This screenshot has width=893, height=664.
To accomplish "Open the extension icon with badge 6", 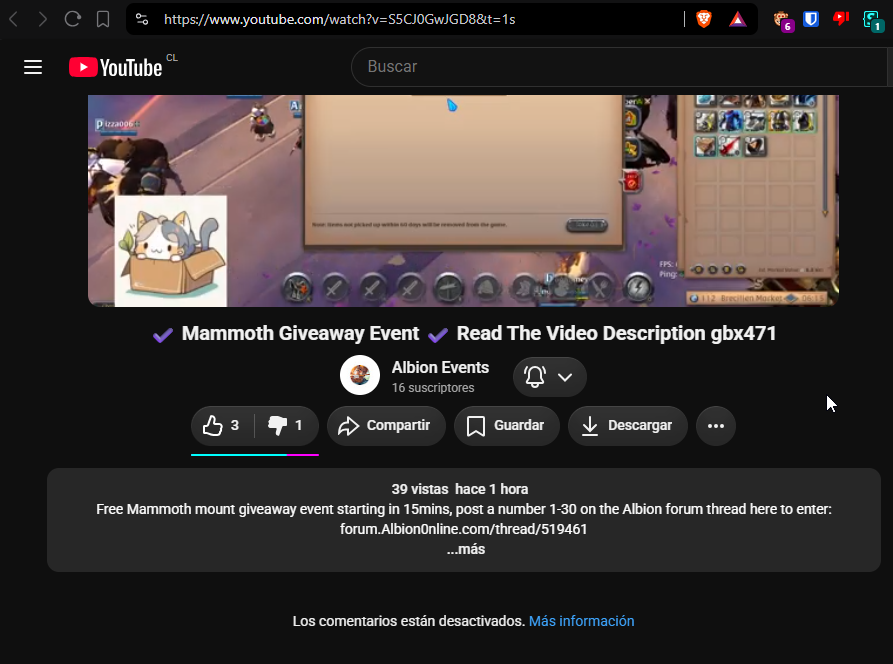I will click(783, 21).
